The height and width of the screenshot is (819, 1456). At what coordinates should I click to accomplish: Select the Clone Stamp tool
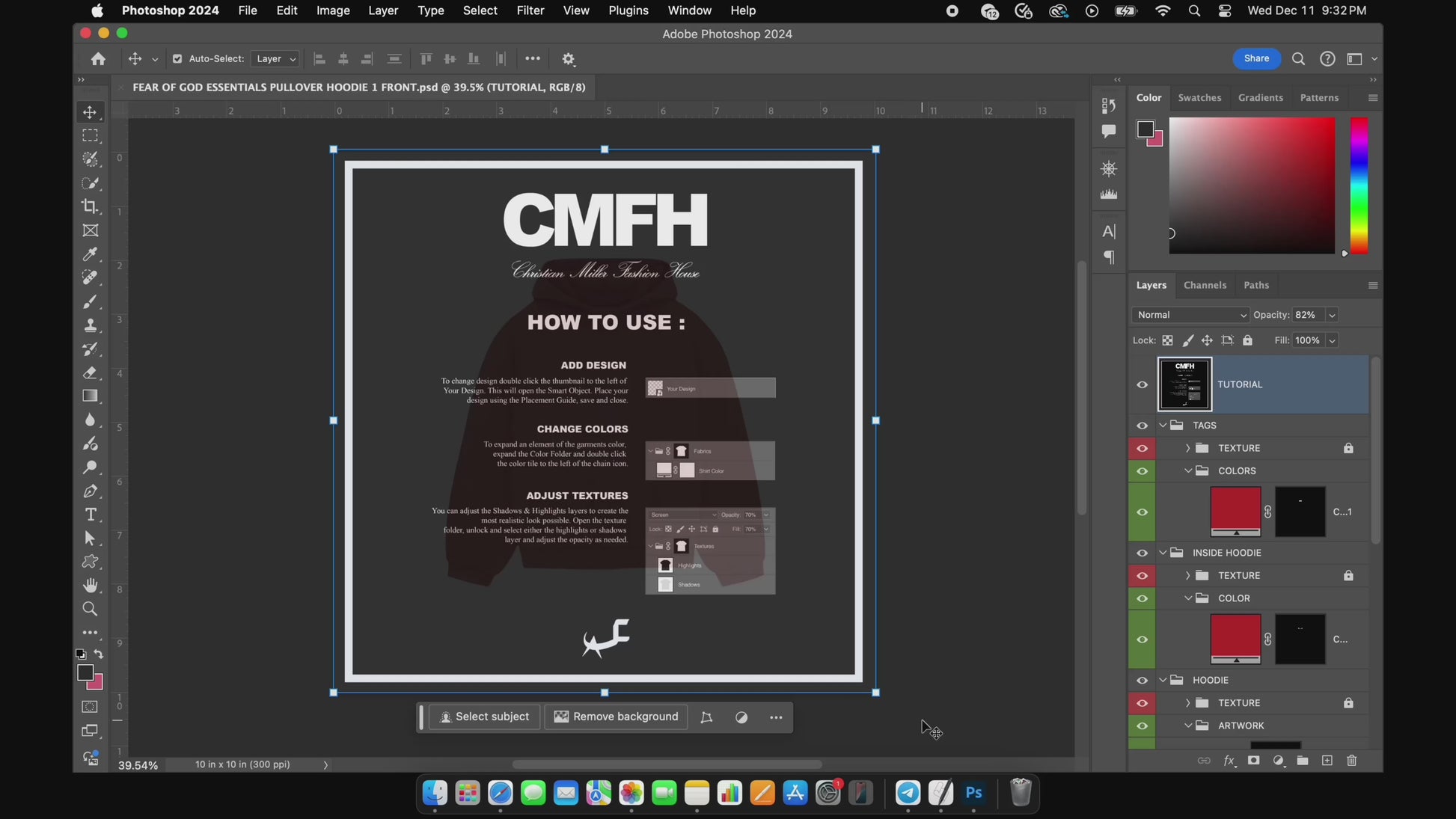pyautogui.click(x=90, y=325)
